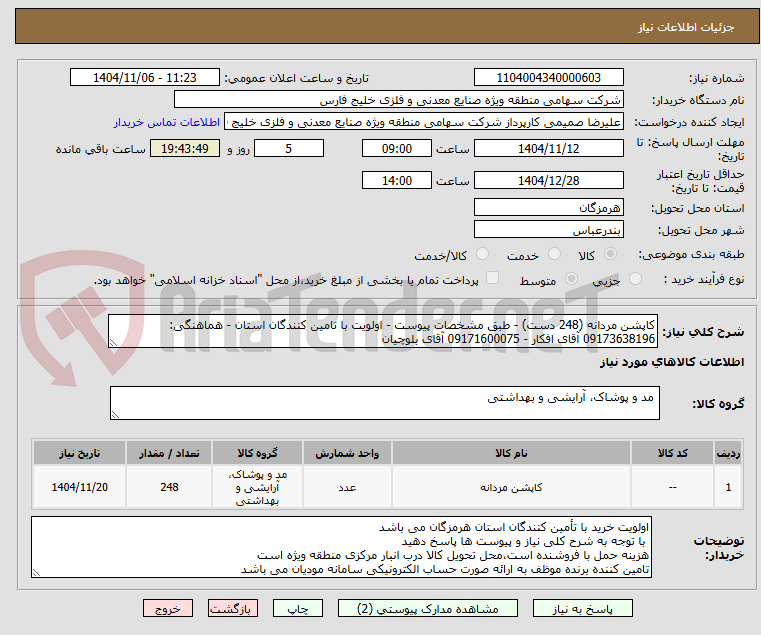The image size is (761, 635).
Task: Click the city field بندرعباس
Action: (x=548, y=230)
